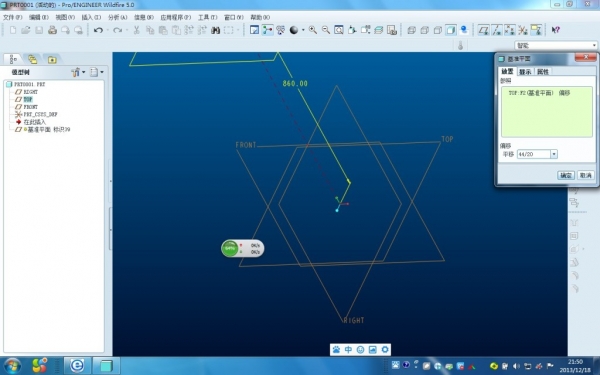The image size is (600, 375).
Task: Select Shading display style
Action: coord(451,30)
